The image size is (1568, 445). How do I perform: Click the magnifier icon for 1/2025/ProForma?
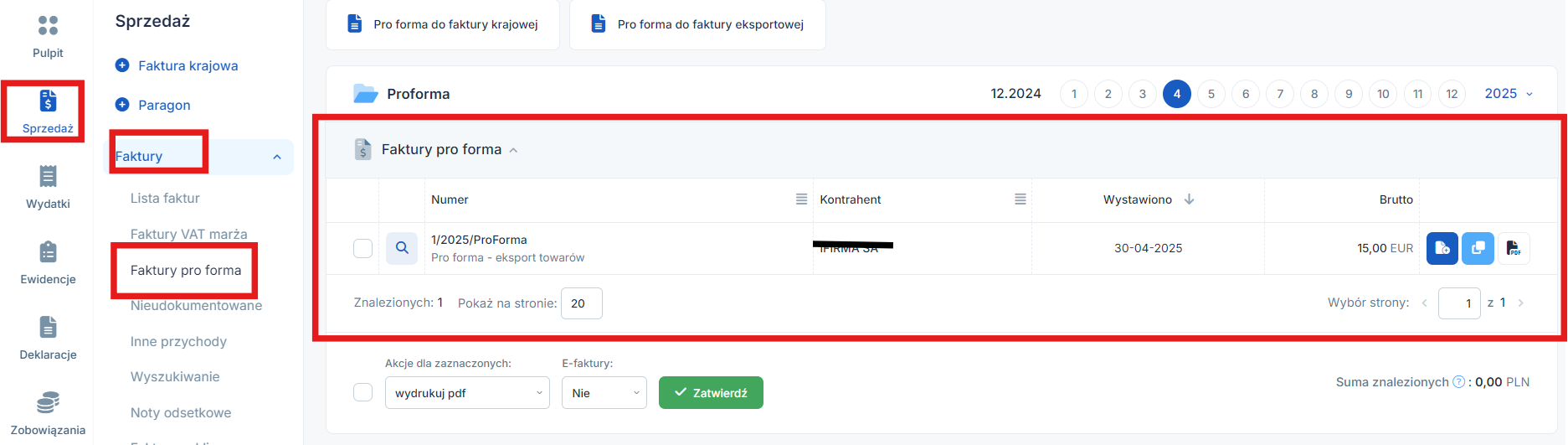[x=402, y=248]
